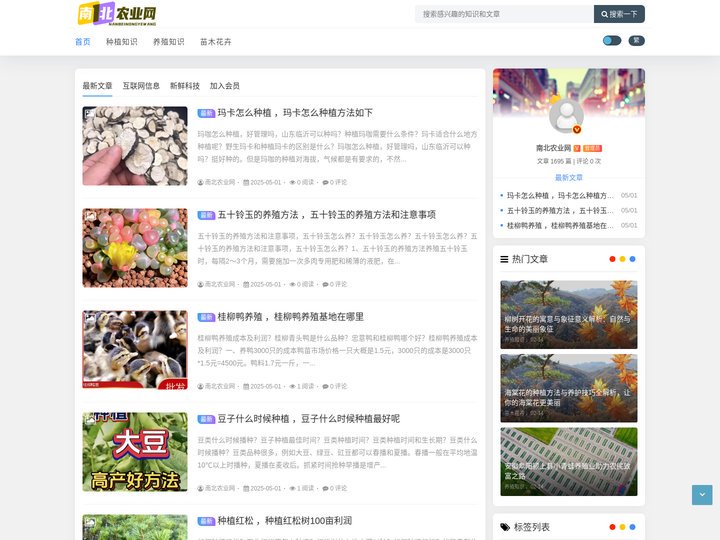Click 最新 badge on 五十铃玉 article

point(206,215)
